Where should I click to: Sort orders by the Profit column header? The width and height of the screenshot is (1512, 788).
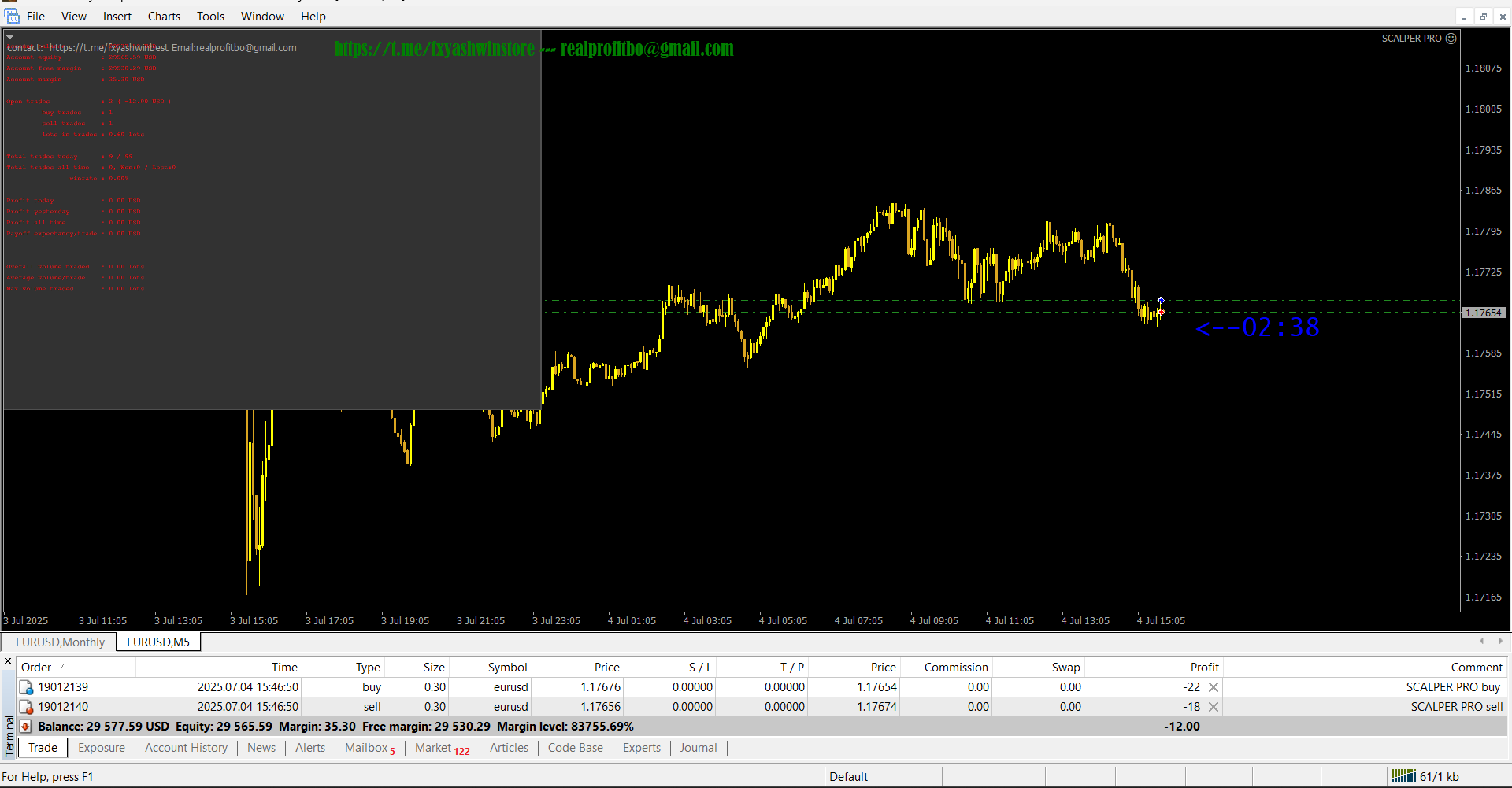pyautogui.click(x=1204, y=668)
